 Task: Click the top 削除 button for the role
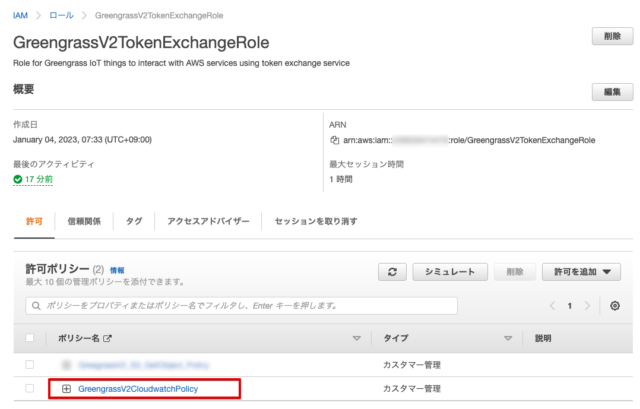click(612, 36)
